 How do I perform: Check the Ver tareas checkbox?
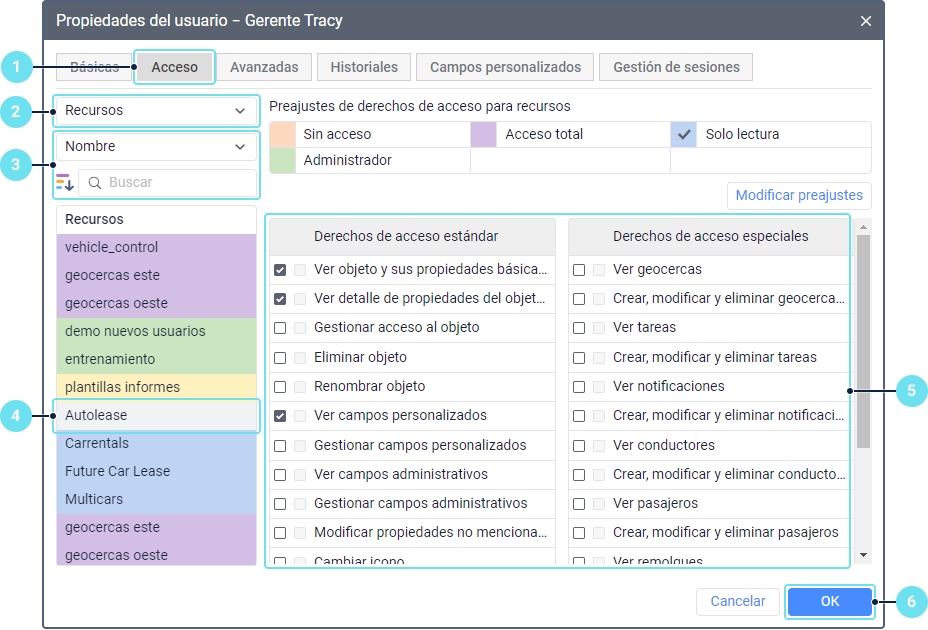579,328
